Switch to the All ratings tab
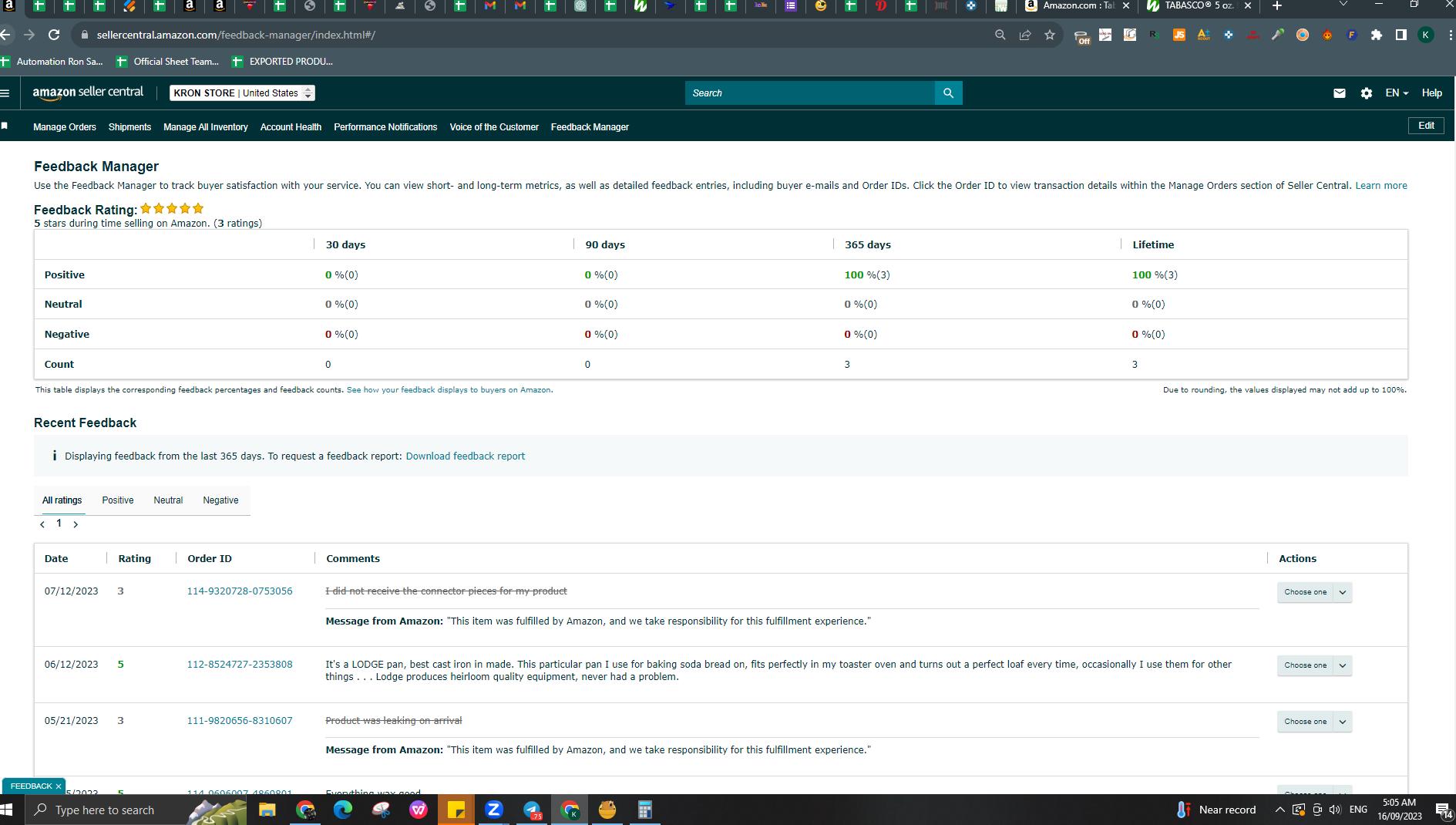 (62, 500)
